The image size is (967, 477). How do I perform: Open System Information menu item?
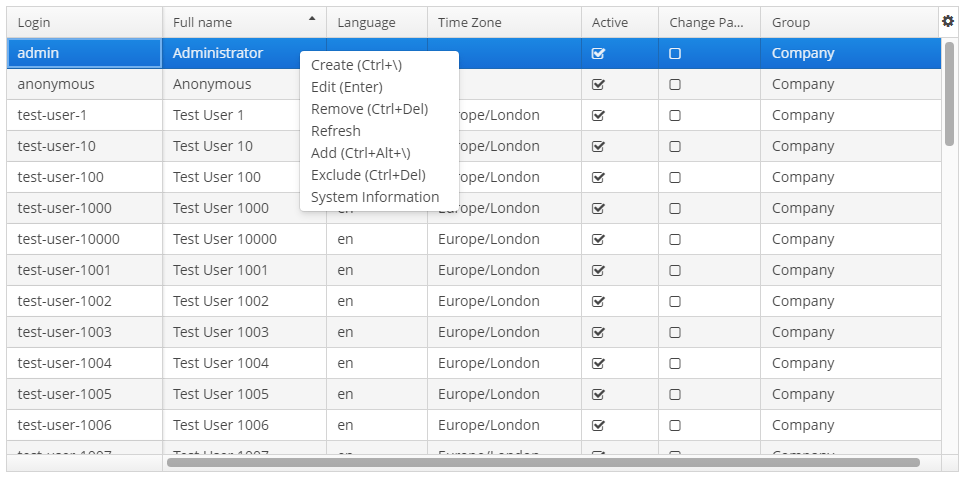(x=375, y=197)
